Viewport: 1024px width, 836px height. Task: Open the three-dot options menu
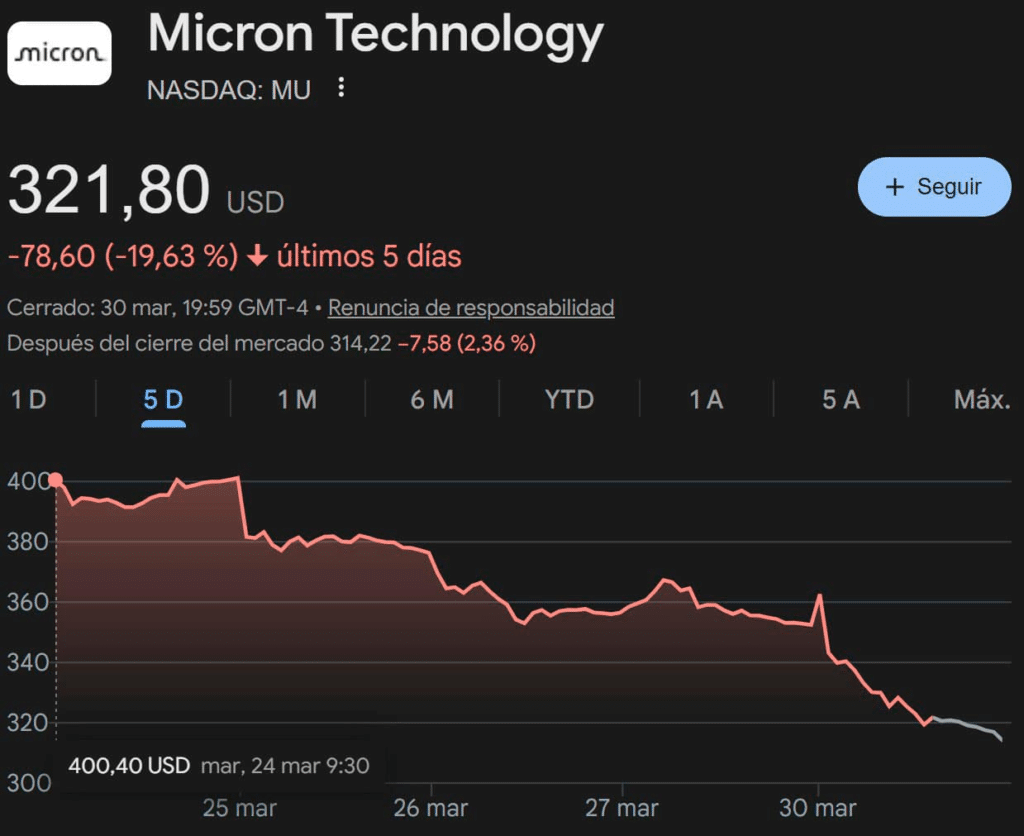pos(340,88)
